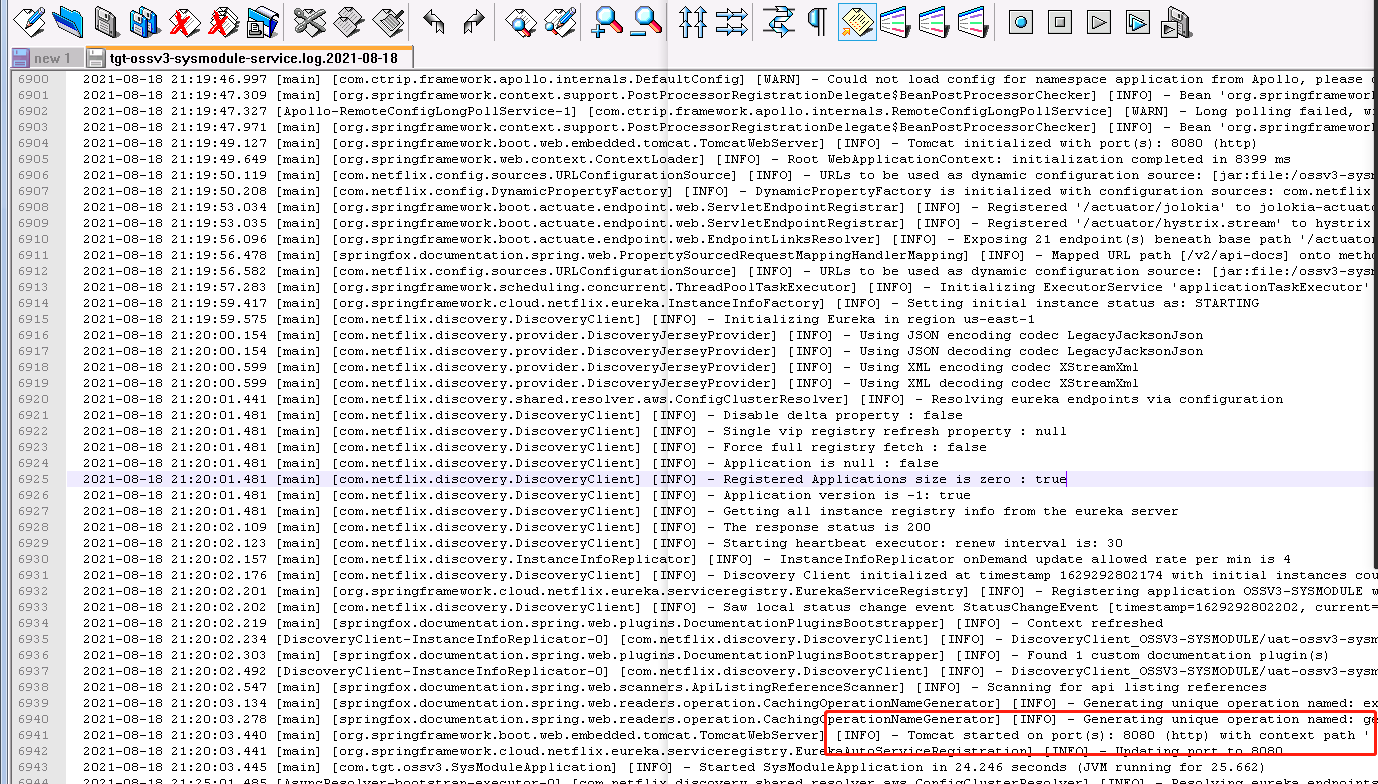The width and height of the screenshot is (1378, 784).
Task: Toggle word wrap
Action: click(x=778, y=20)
